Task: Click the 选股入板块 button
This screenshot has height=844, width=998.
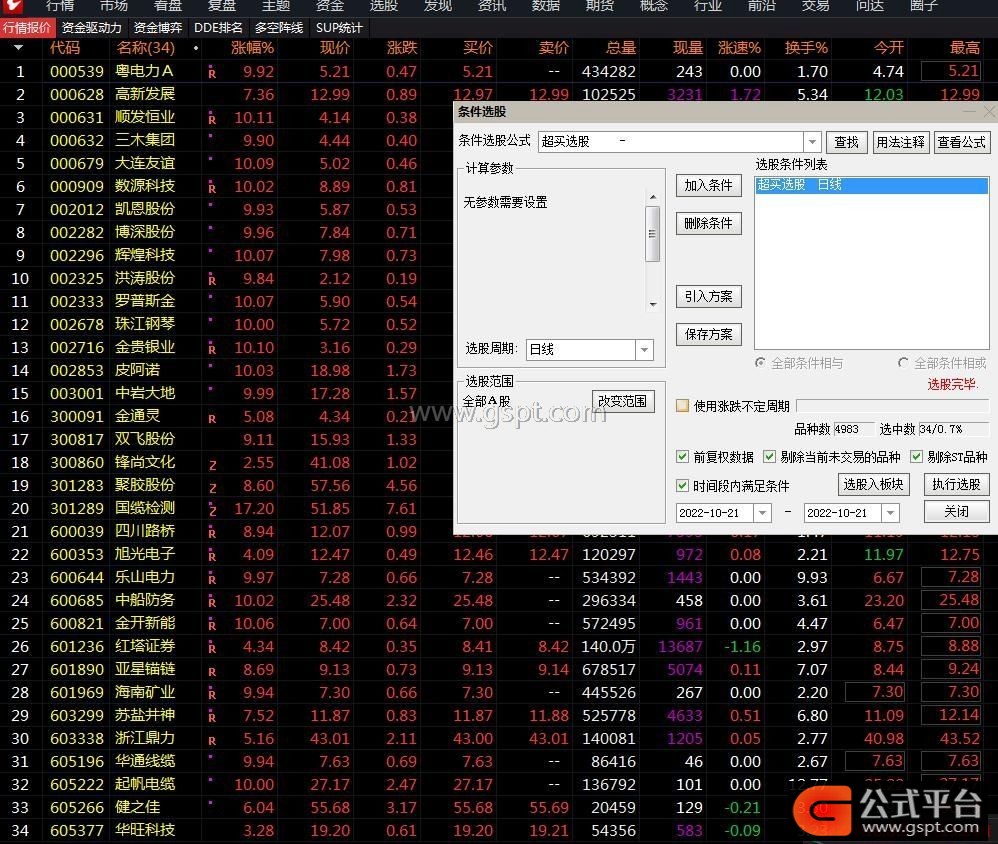Action: point(873,484)
